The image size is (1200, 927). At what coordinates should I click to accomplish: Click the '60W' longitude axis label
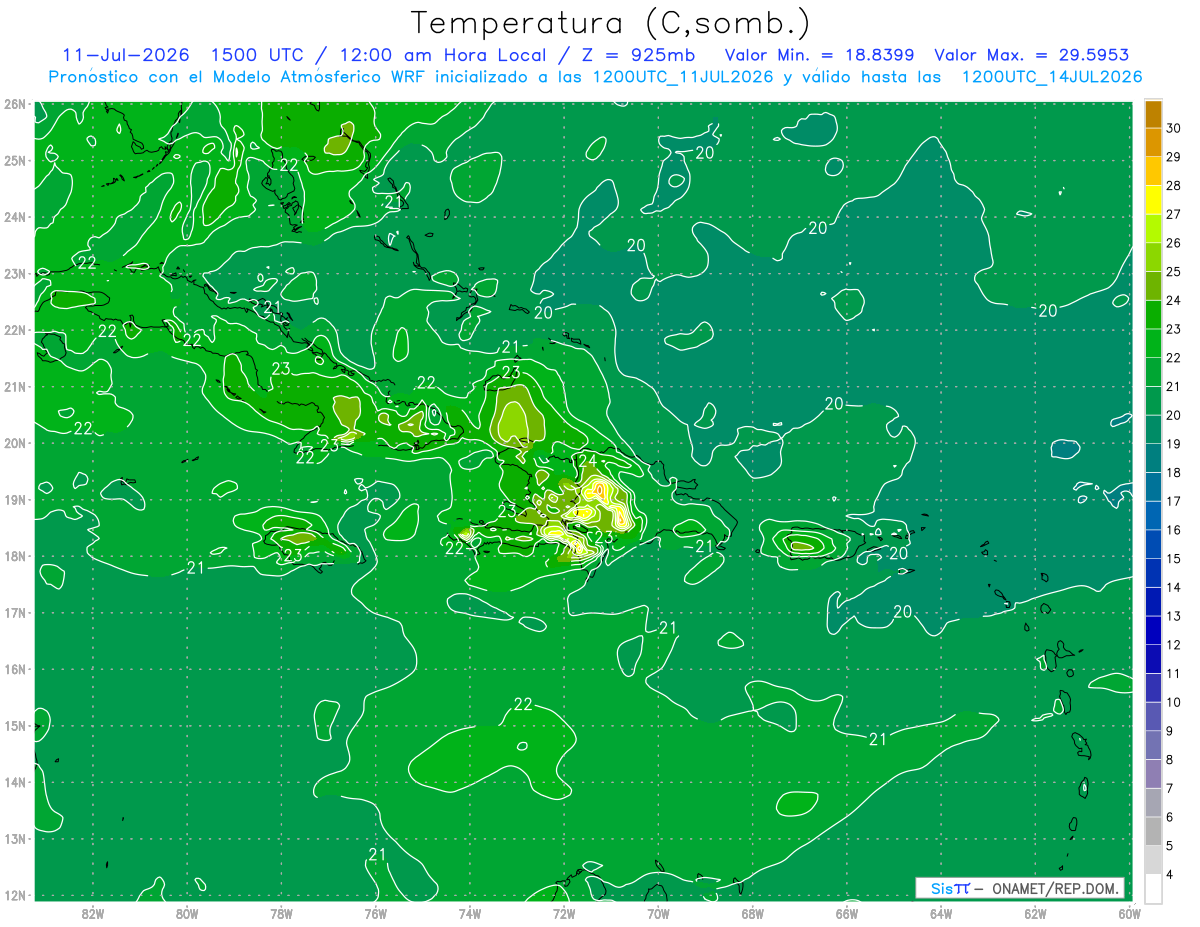click(1129, 913)
